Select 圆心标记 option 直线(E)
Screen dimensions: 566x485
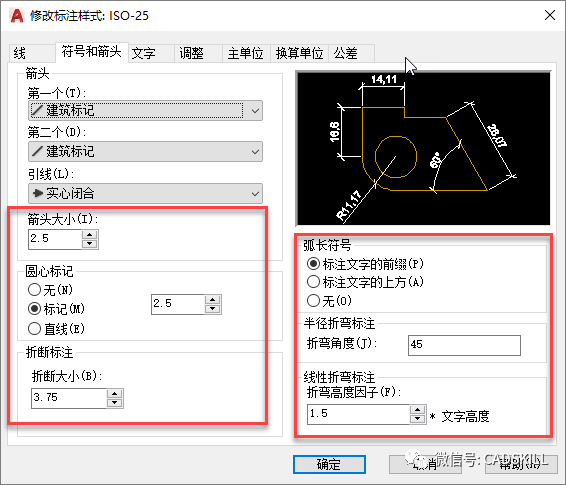point(56,328)
